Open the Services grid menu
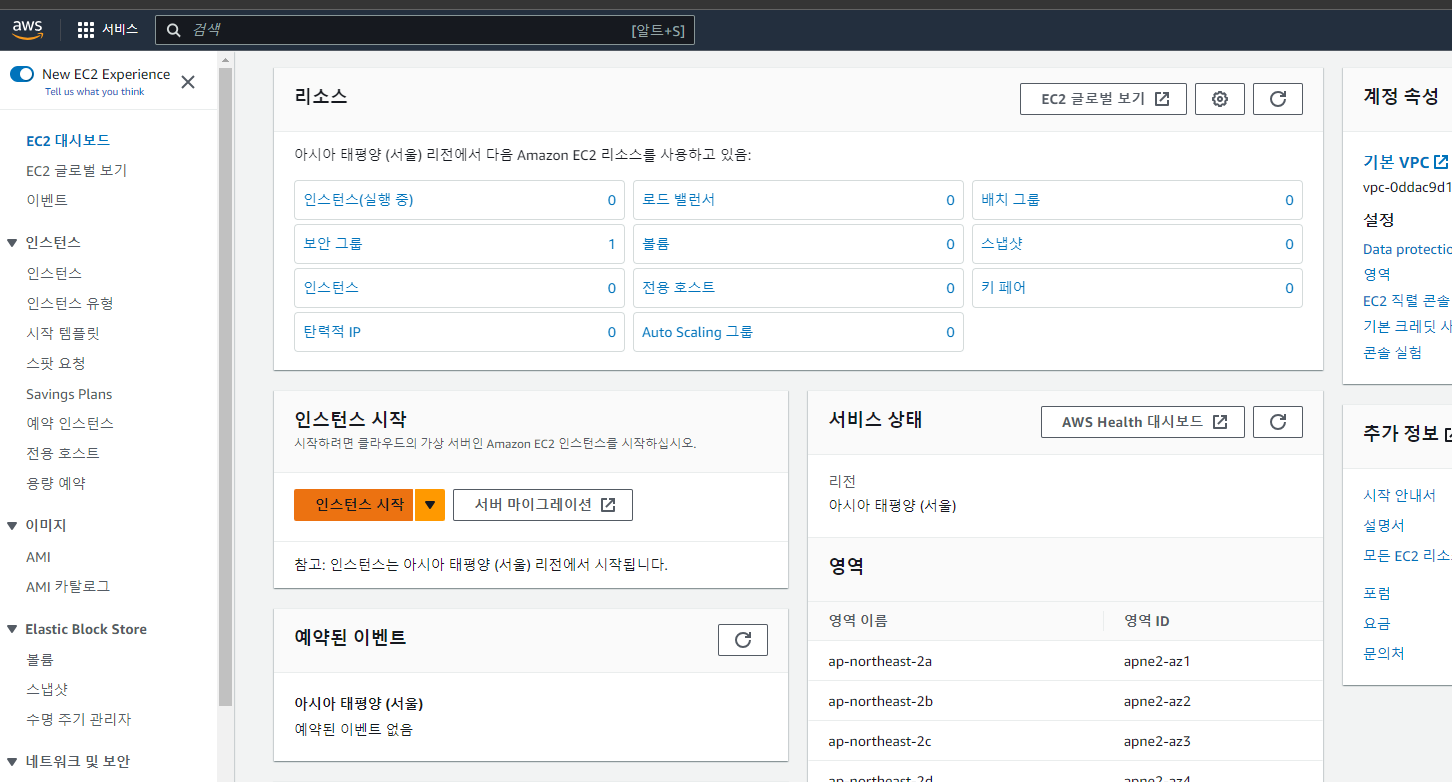This screenshot has height=782, width=1452. point(107,29)
